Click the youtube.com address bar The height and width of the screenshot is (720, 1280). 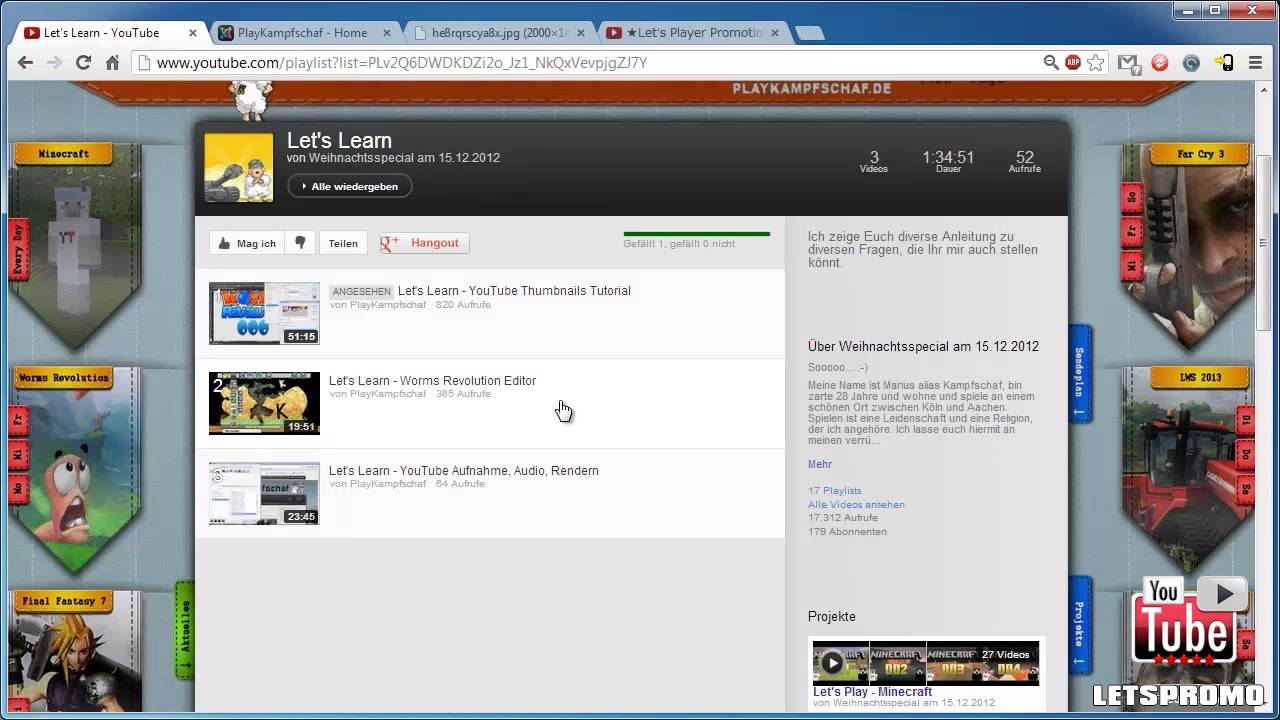tap(590, 63)
